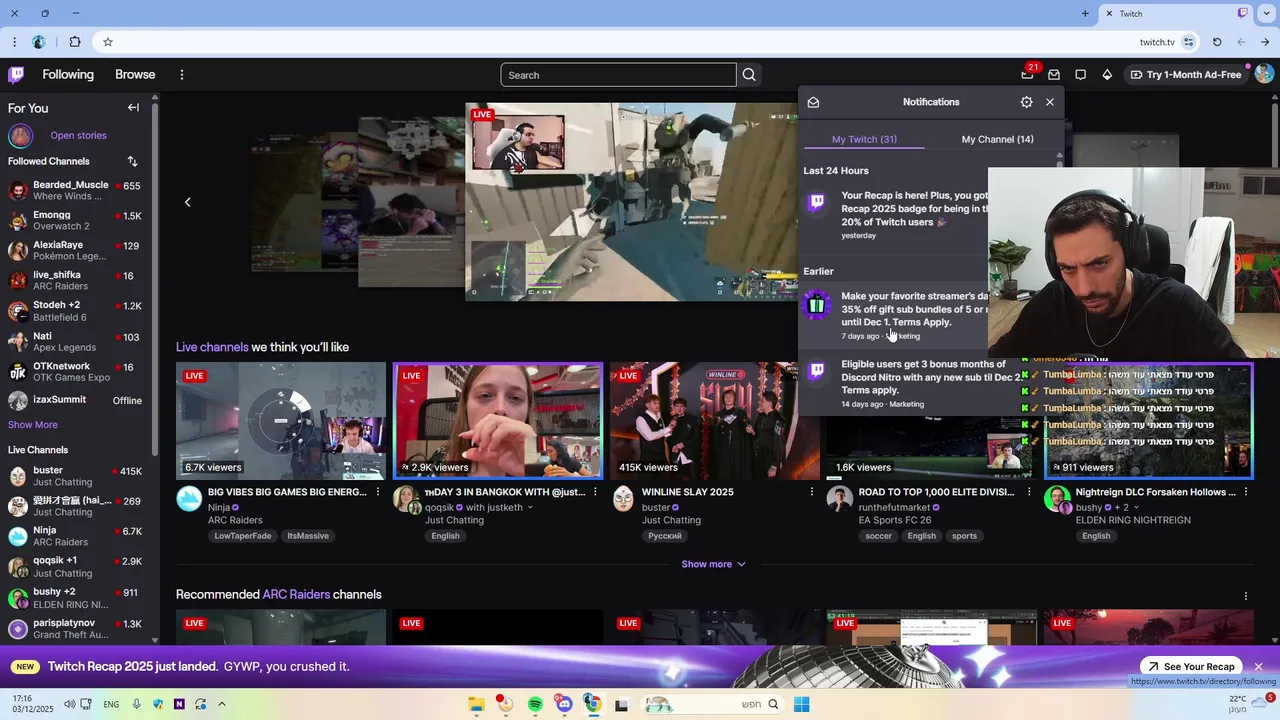Viewport: 1280px width, 720px height.
Task: Open File Explorer from the taskbar
Action: (x=477, y=704)
